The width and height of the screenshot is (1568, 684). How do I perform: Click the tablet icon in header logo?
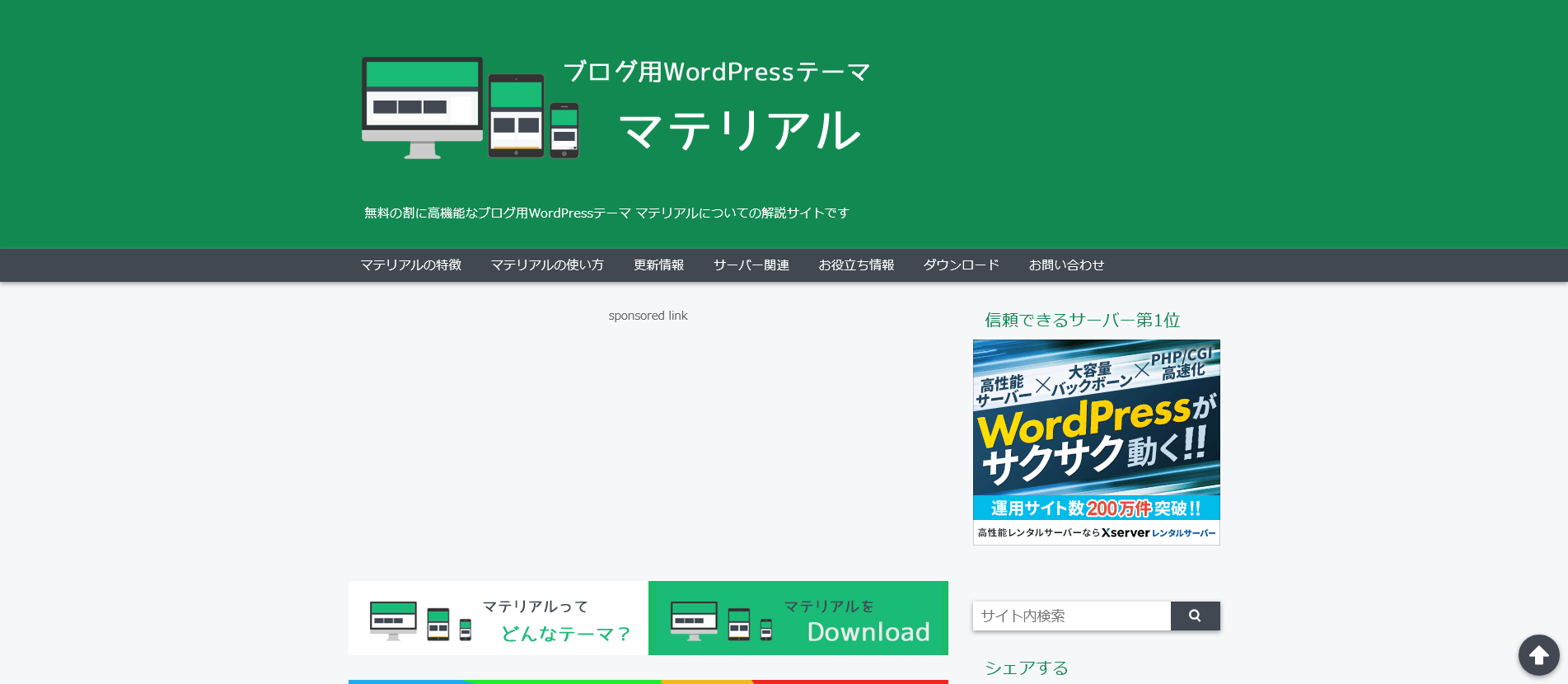pos(516,115)
